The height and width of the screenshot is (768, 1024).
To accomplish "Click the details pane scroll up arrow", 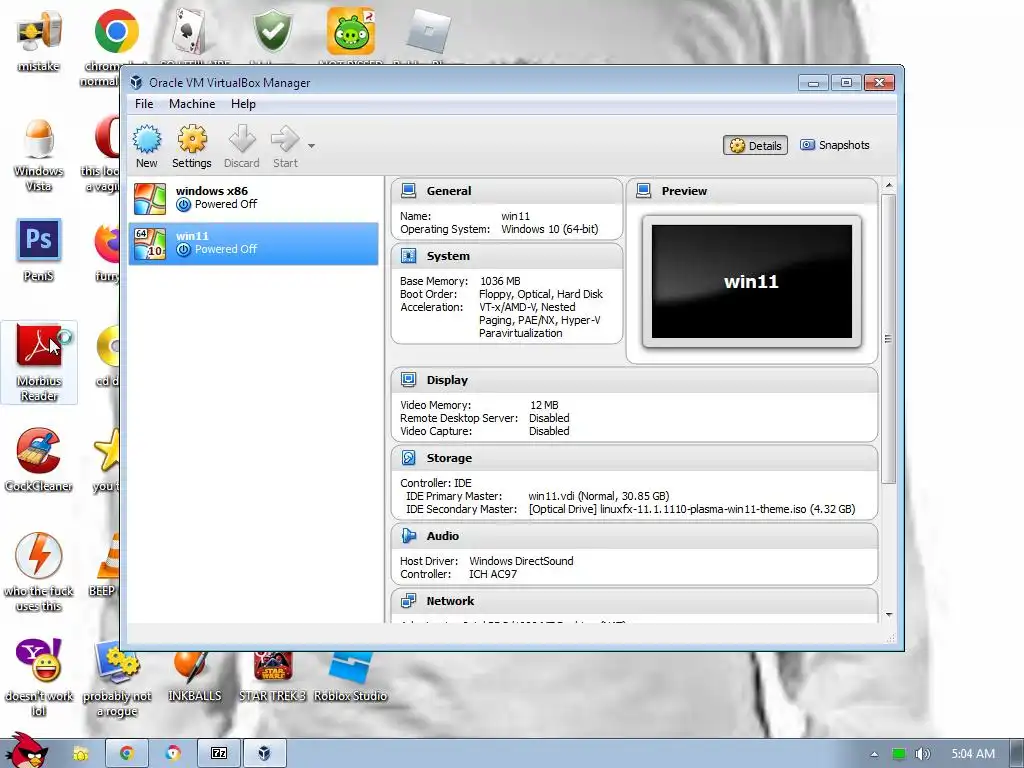I will 889,186.
